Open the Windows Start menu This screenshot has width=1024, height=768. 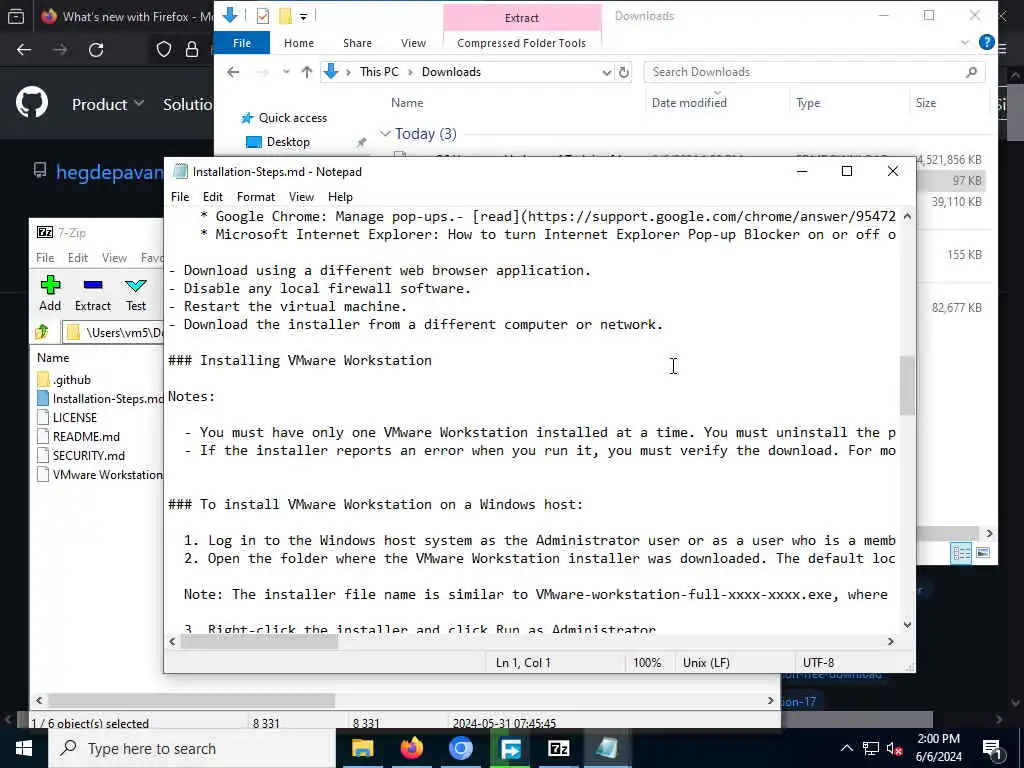click(24, 748)
